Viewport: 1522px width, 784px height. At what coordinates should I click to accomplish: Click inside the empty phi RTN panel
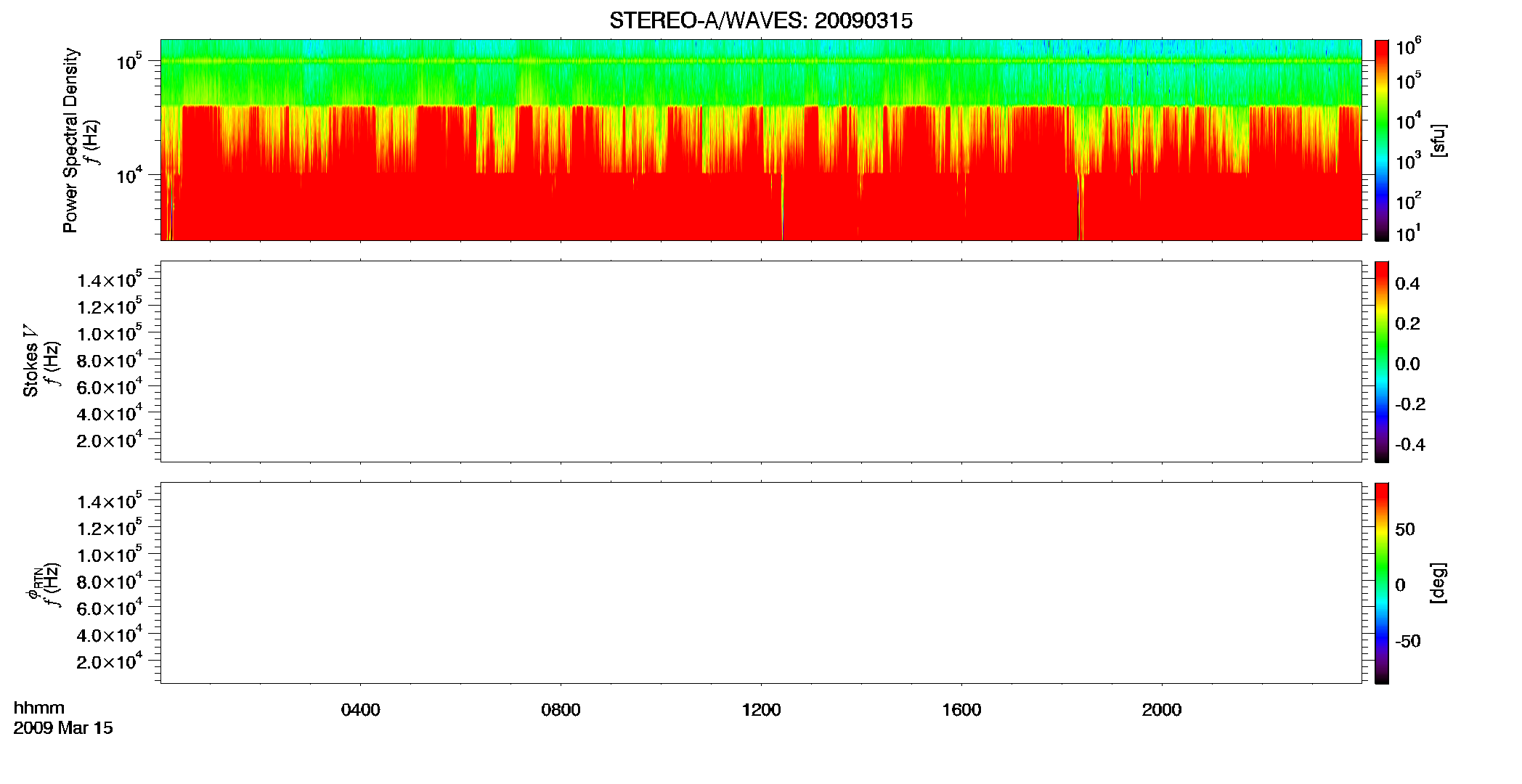pyautogui.click(x=761, y=582)
